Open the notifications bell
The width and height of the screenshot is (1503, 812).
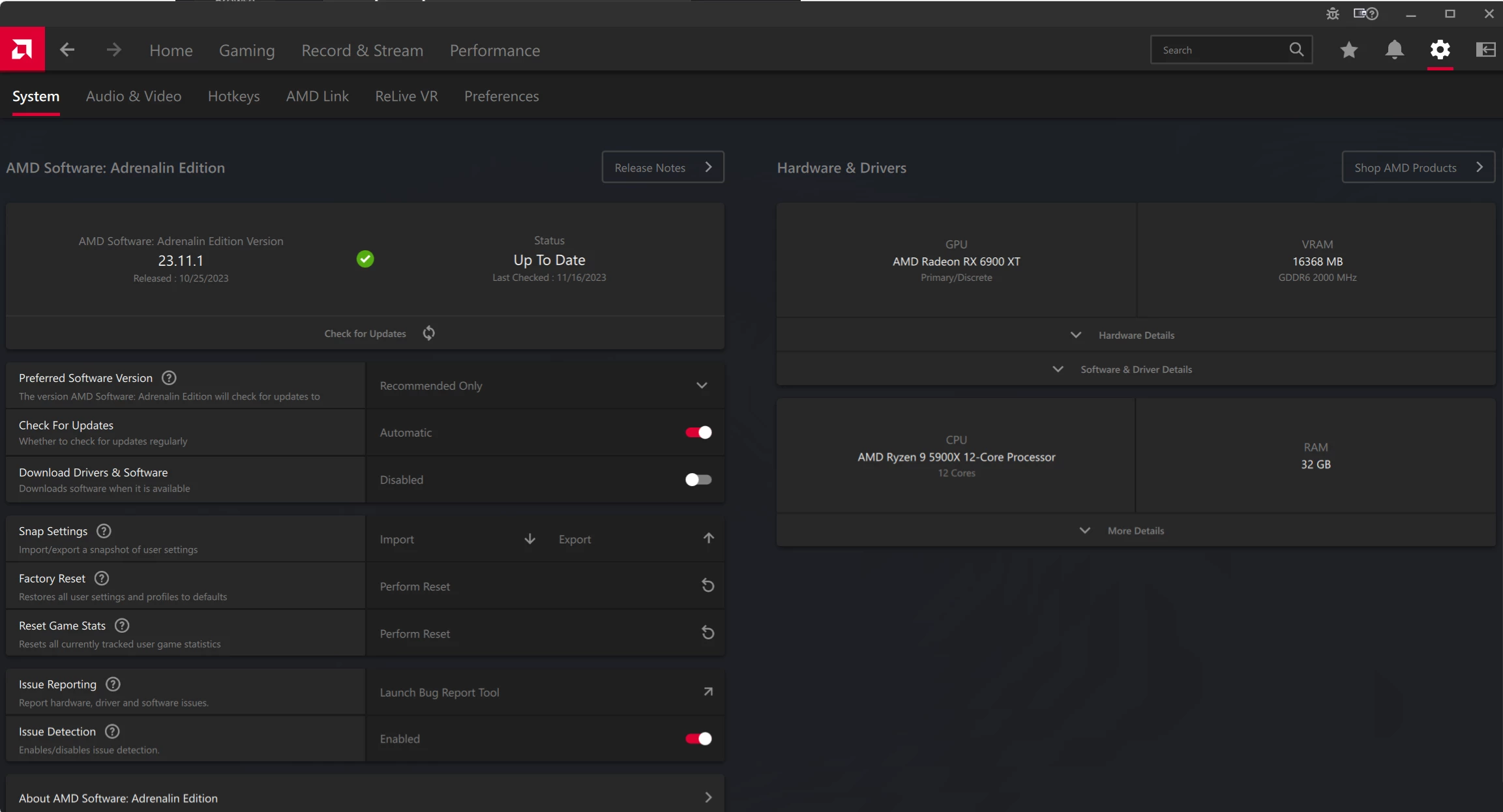[1394, 50]
